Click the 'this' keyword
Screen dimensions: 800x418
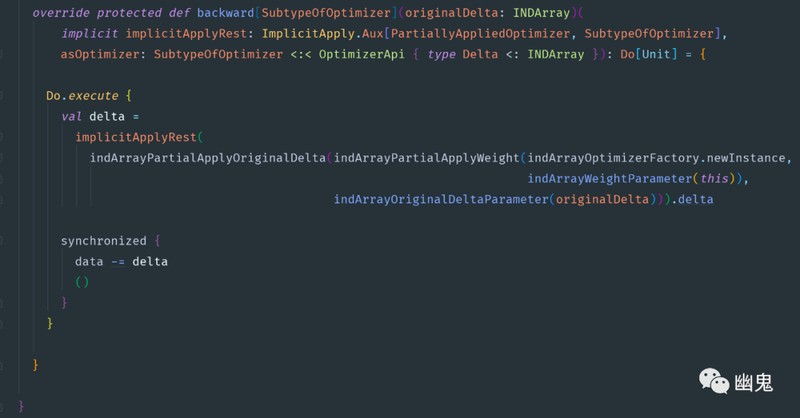click(714, 179)
